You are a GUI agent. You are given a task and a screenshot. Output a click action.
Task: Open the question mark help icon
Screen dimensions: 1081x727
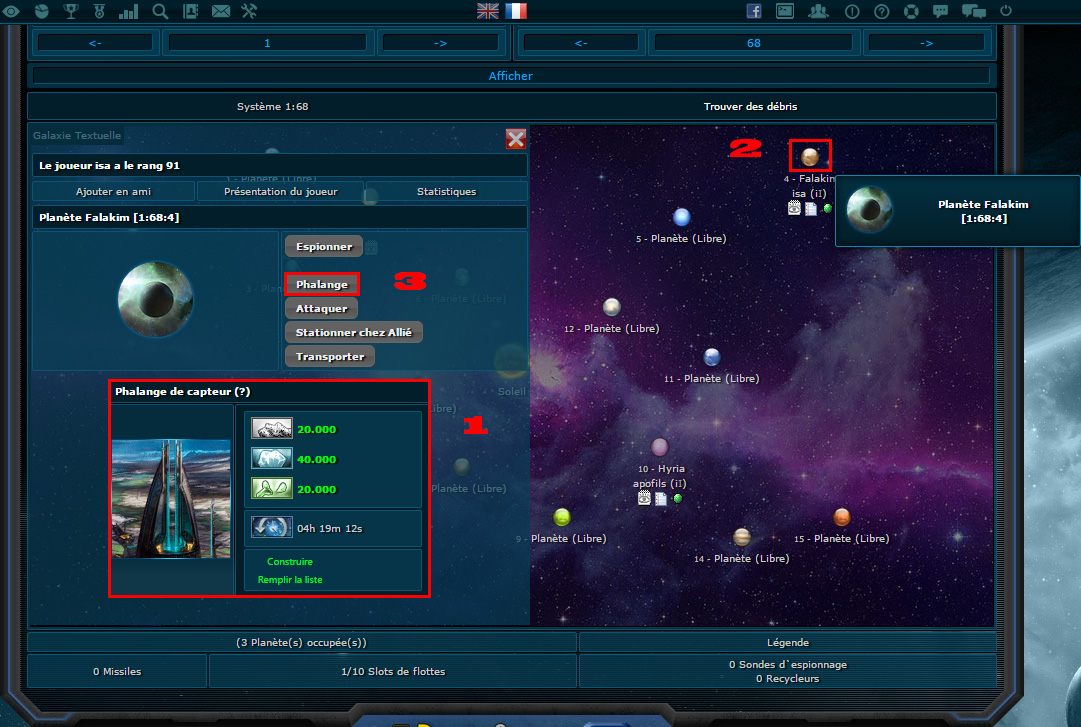tap(881, 12)
